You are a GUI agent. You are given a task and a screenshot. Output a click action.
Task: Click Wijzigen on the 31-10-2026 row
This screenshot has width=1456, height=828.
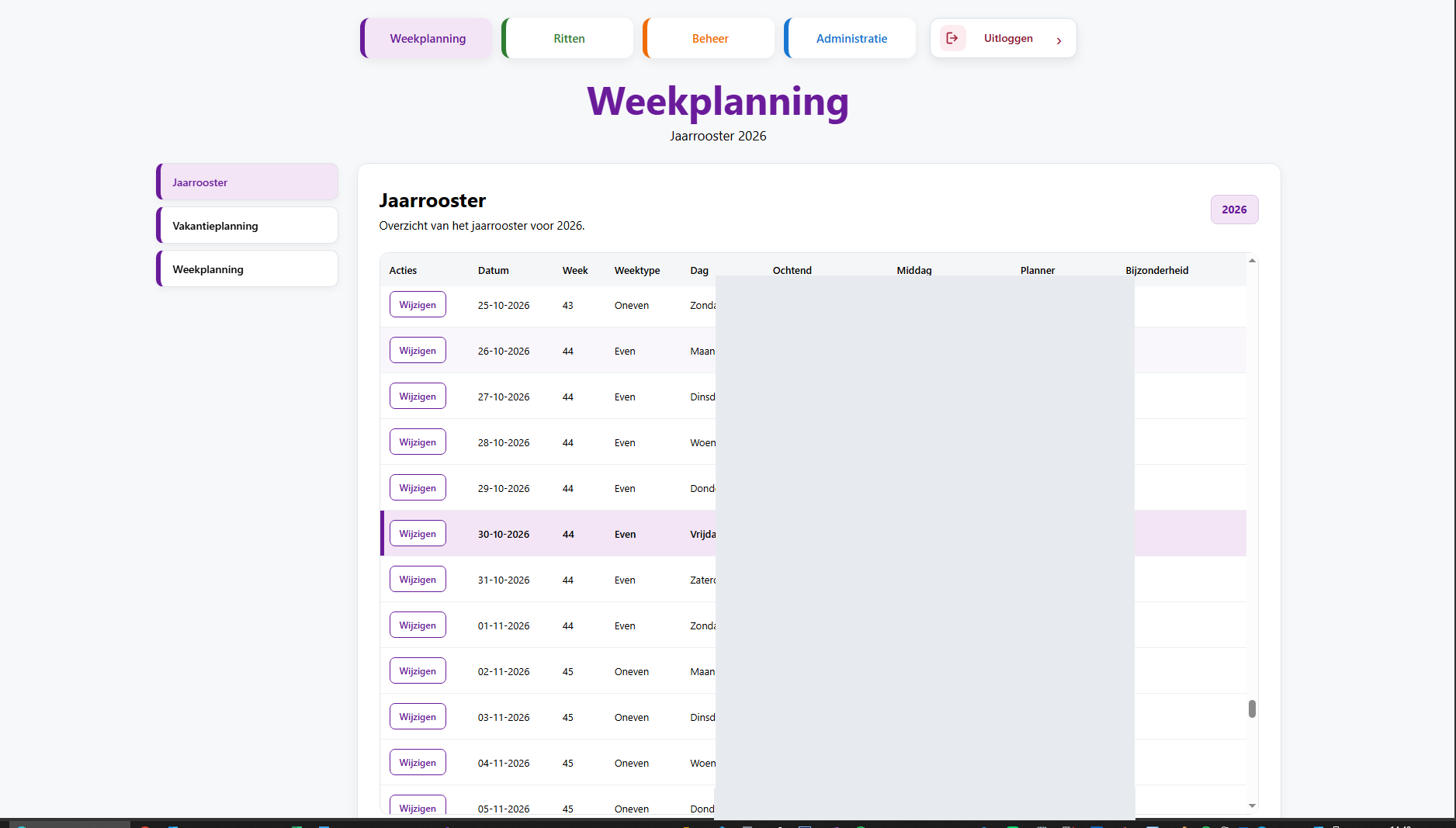tap(418, 580)
